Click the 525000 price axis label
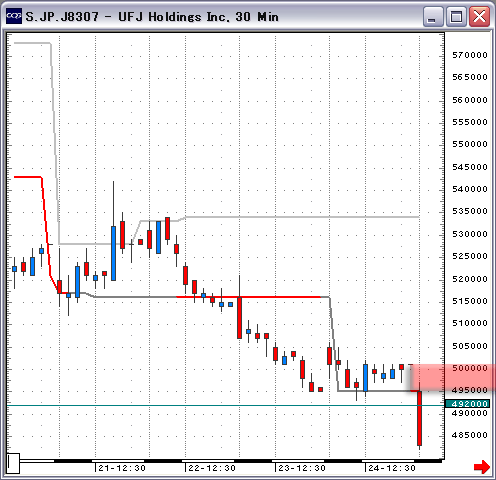 (x=470, y=256)
